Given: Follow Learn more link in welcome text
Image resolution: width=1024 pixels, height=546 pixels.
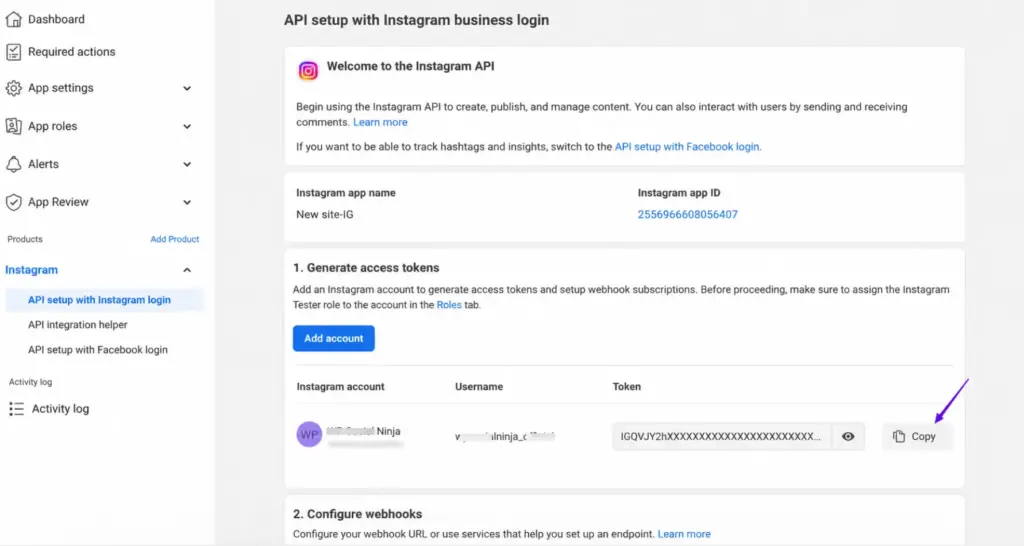Looking at the screenshot, I should pyautogui.click(x=380, y=122).
